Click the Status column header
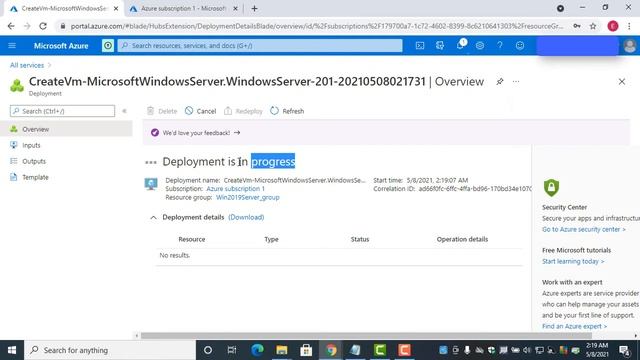 [360, 239]
